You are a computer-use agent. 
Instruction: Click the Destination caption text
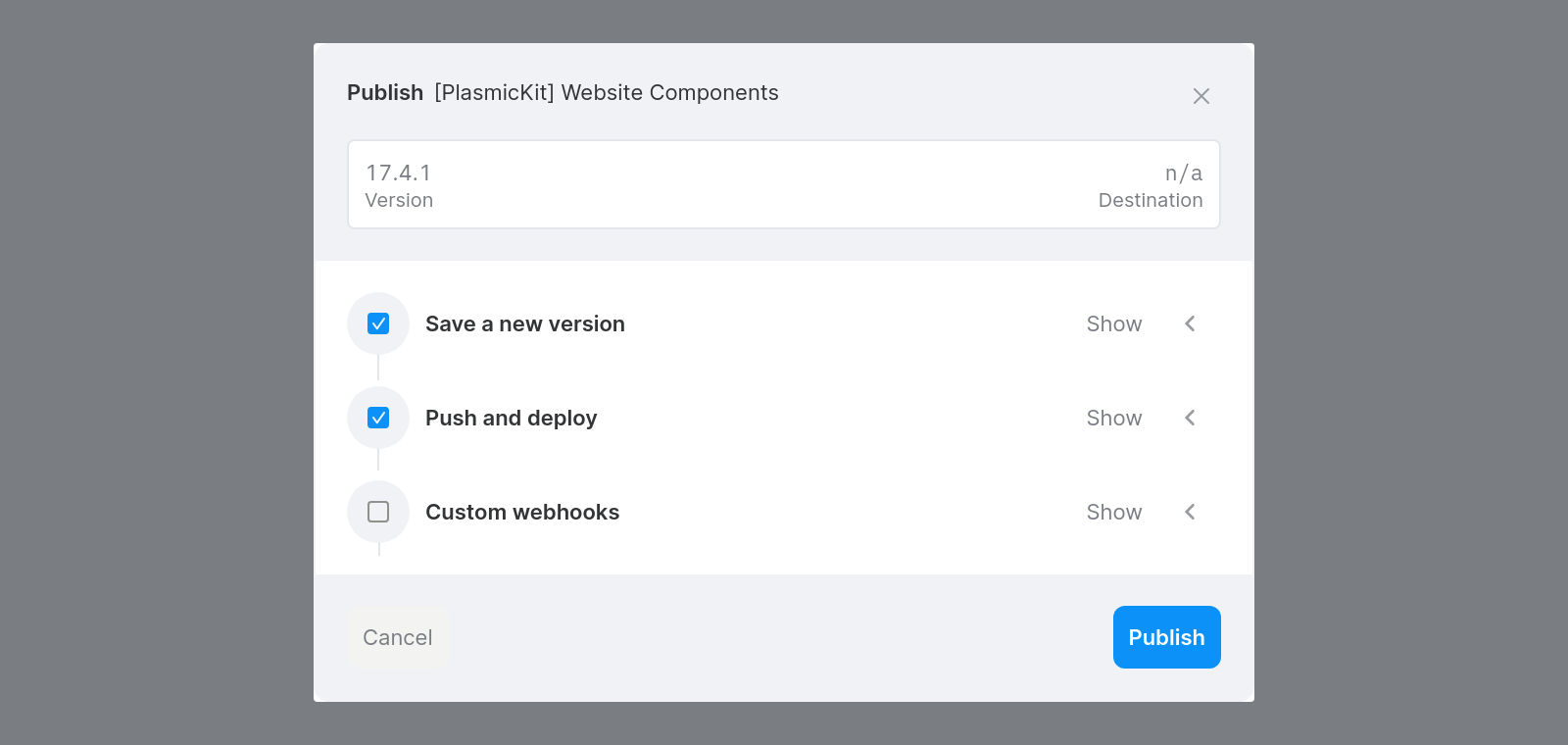(x=1151, y=200)
